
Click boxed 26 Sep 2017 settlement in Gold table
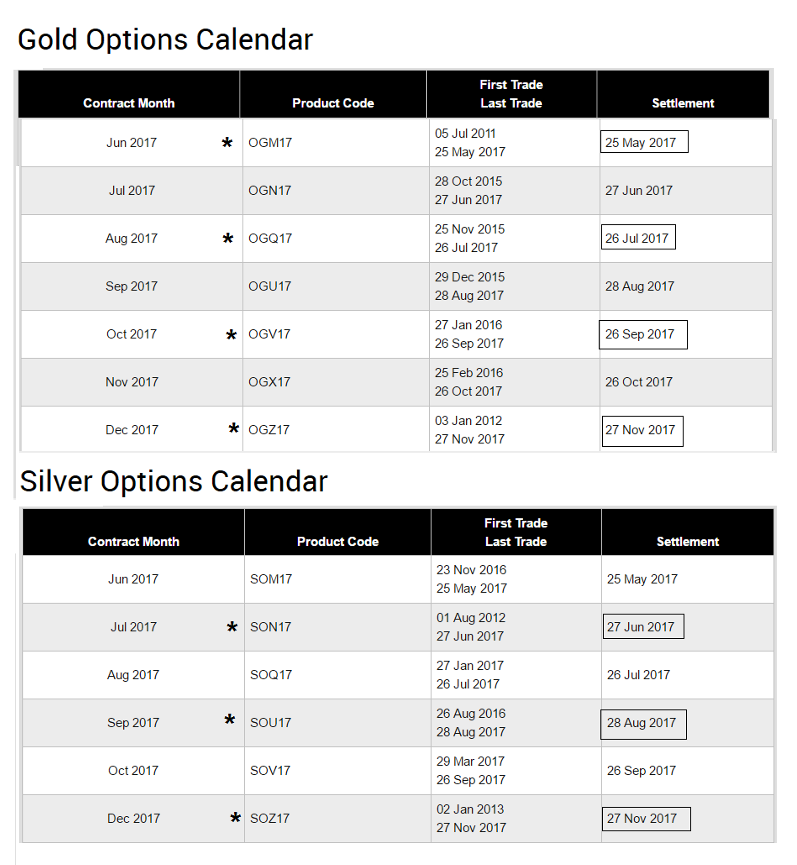tap(642, 334)
